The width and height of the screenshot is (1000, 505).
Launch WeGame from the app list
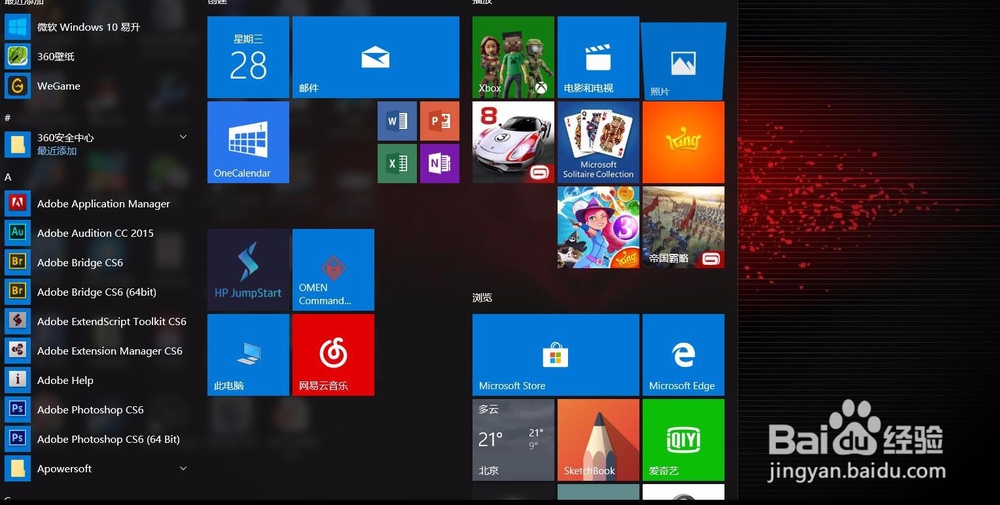point(97,85)
